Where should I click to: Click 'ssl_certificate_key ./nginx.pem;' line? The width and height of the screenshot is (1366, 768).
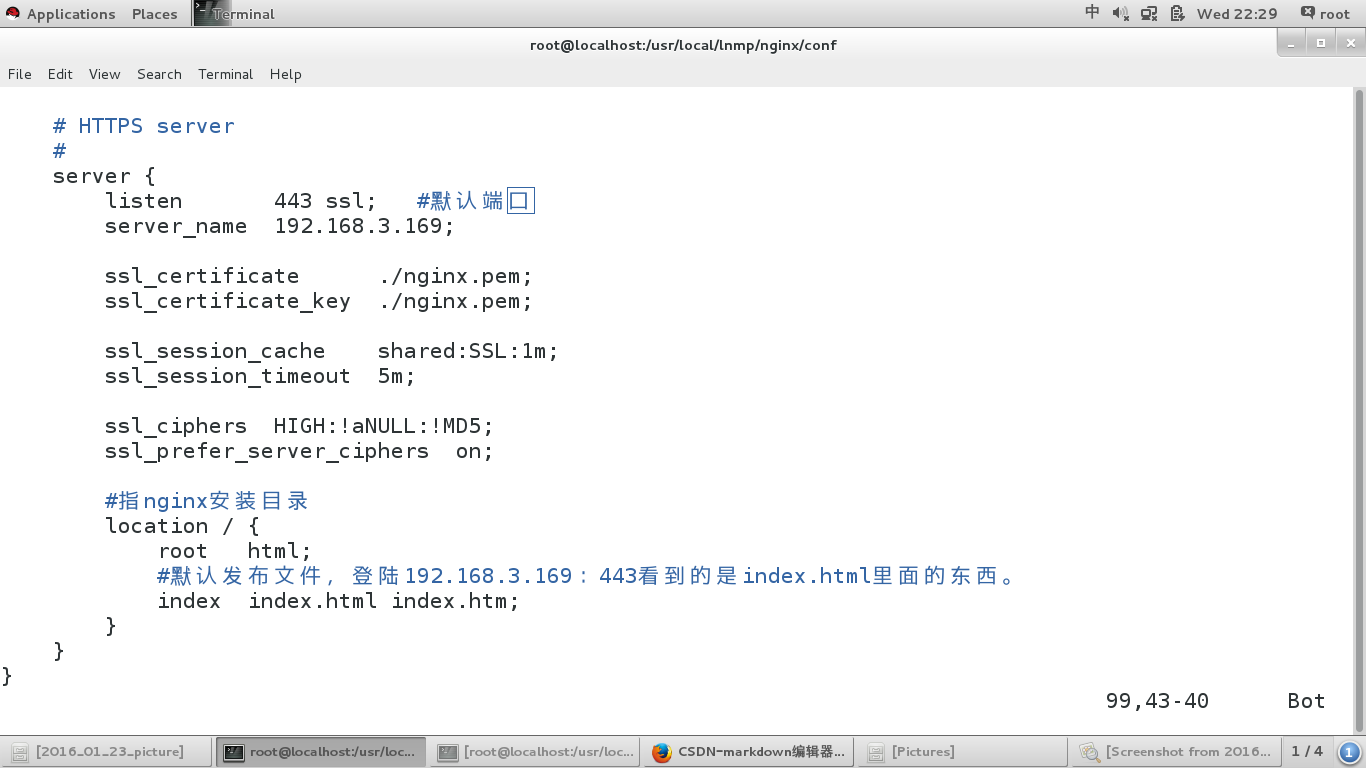click(318, 301)
